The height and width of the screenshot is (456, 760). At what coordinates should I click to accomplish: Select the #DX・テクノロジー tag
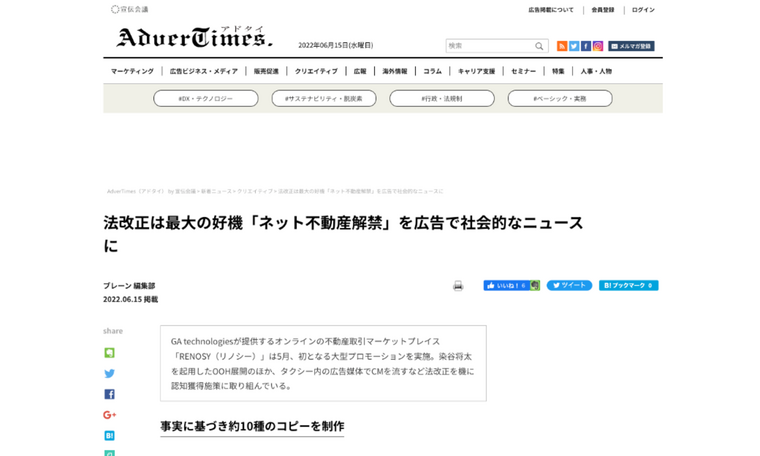pyautogui.click(x=205, y=99)
